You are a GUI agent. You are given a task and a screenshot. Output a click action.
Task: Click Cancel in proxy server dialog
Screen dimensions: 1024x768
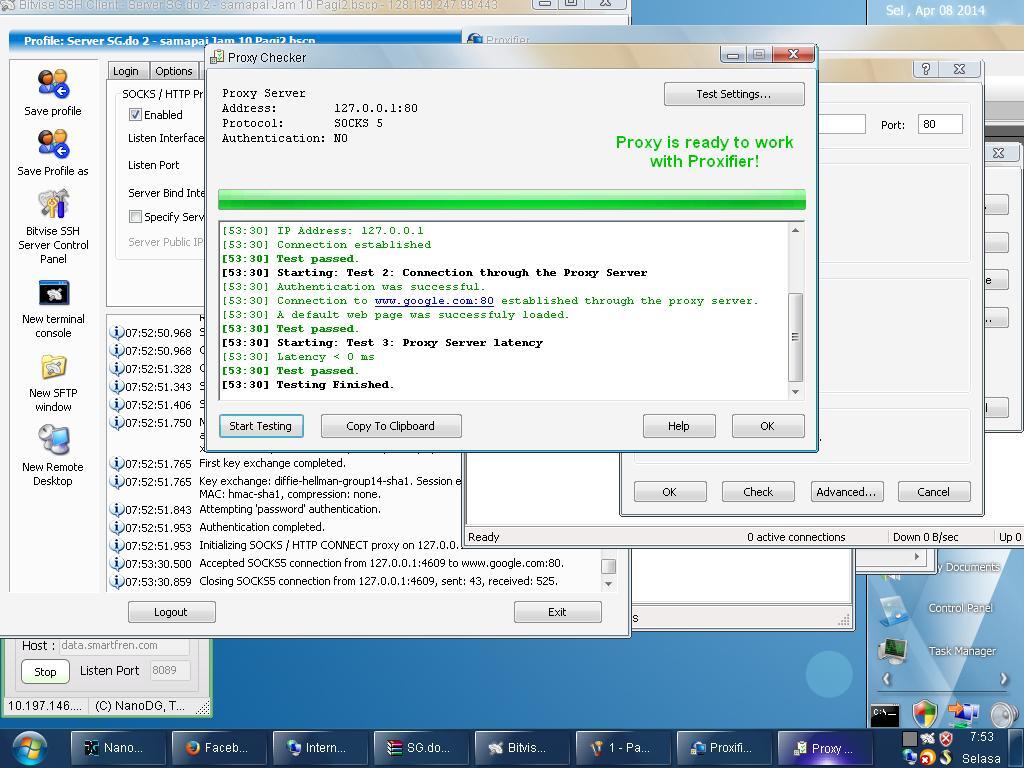(934, 492)
